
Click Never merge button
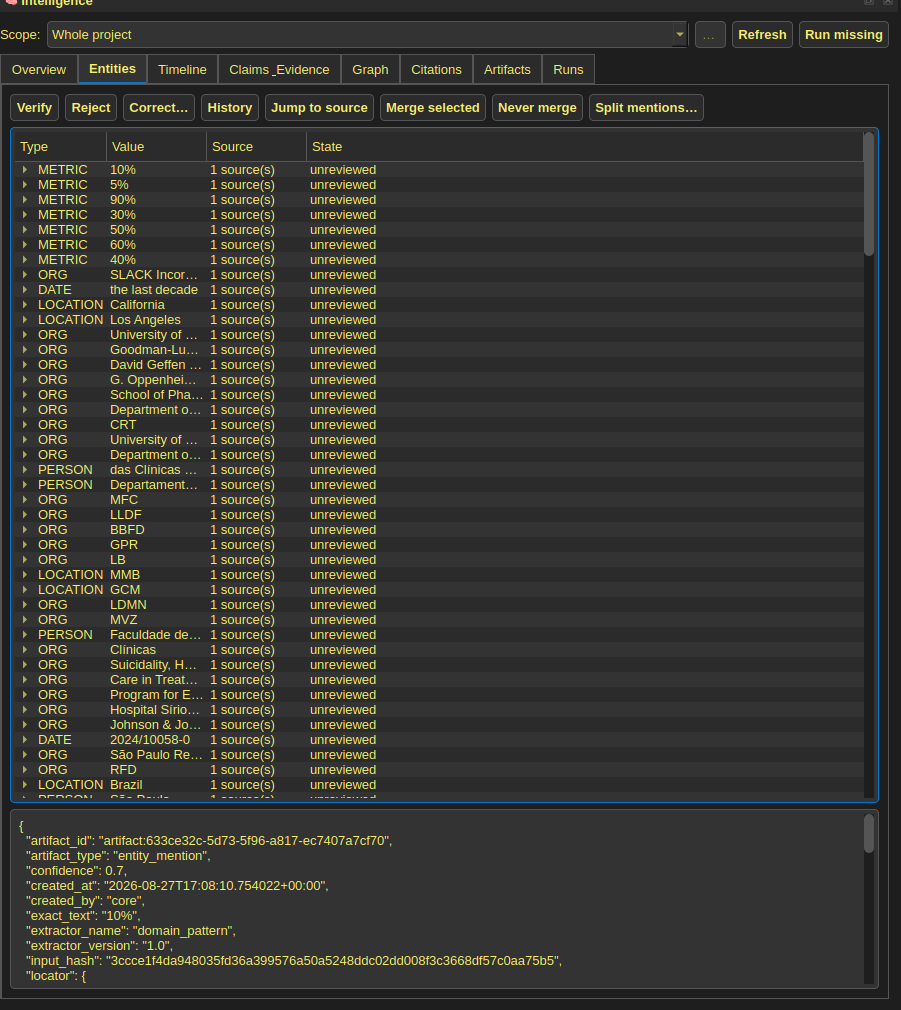(537, 108)
